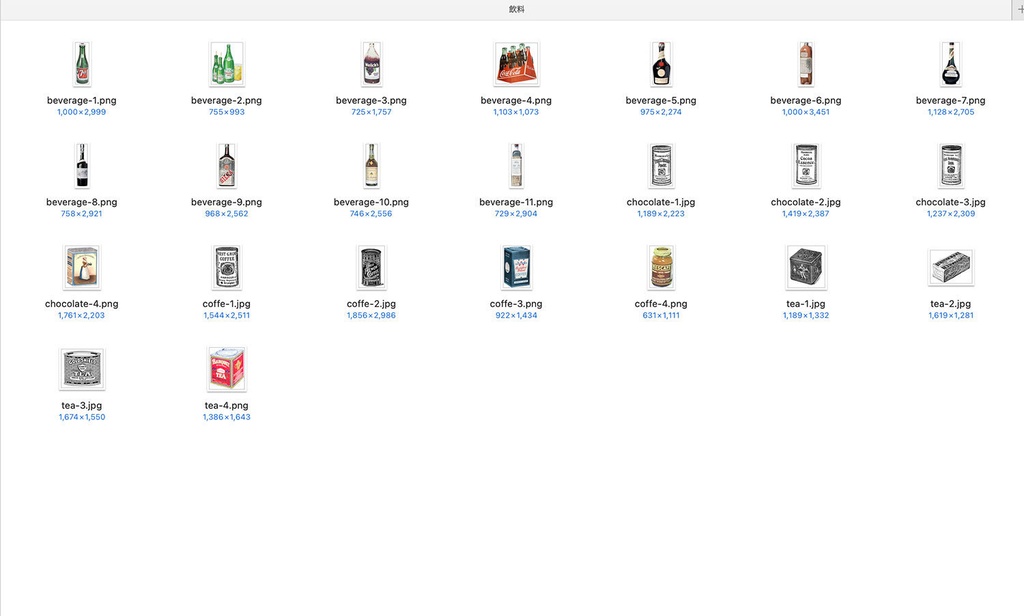Select the coffe-4.png Nescafe jar thumbnail
This screenshot has width=1024, height=616.
[x=661, y=267]
